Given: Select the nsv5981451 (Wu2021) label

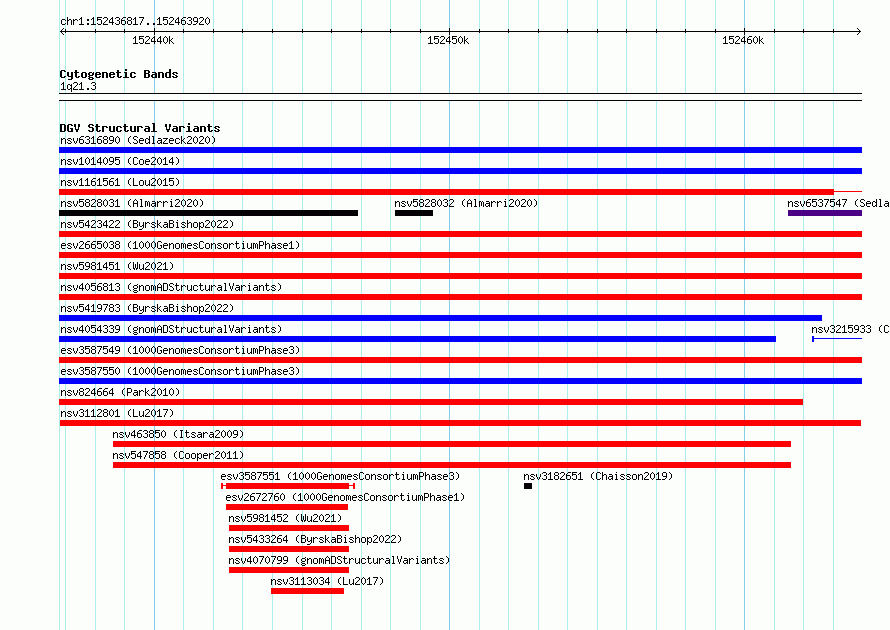Looking at the screenshot, I should pyautogui.click(x=117, y=266).
